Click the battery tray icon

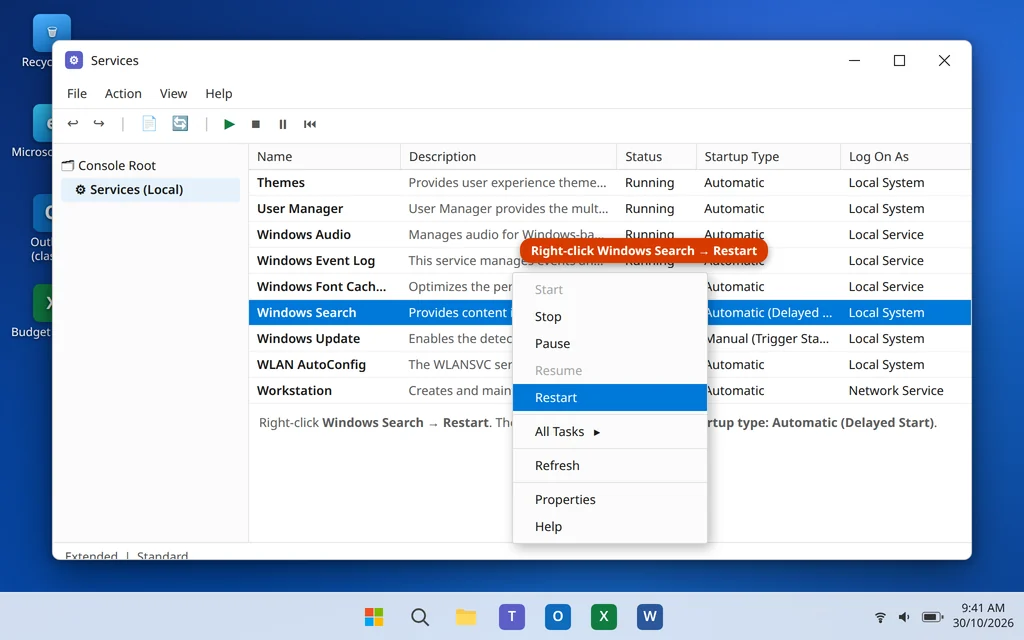pos(932,616)
